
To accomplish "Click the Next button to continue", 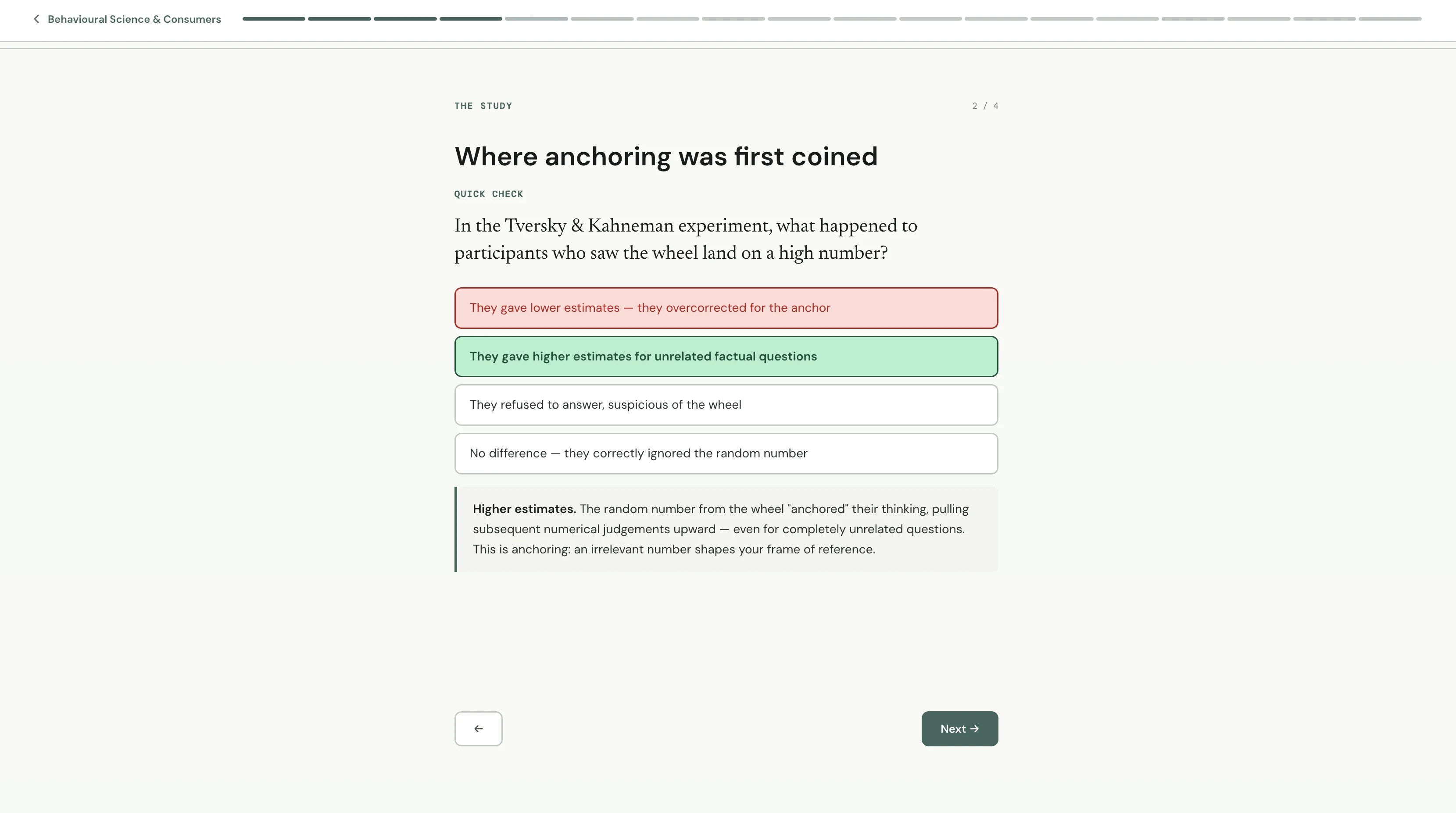I will tap(959, 728).
